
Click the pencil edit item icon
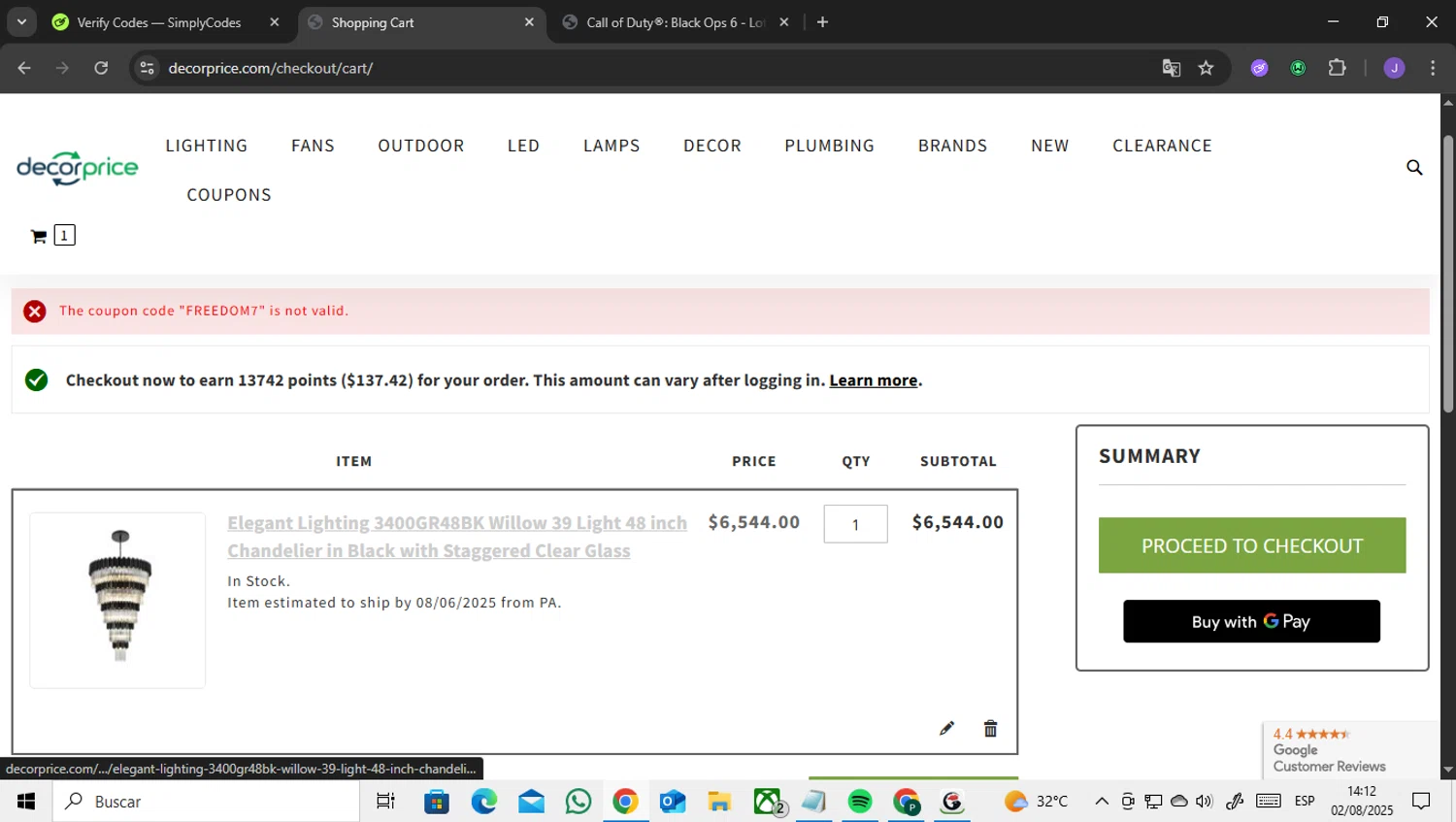click(946, 728)
